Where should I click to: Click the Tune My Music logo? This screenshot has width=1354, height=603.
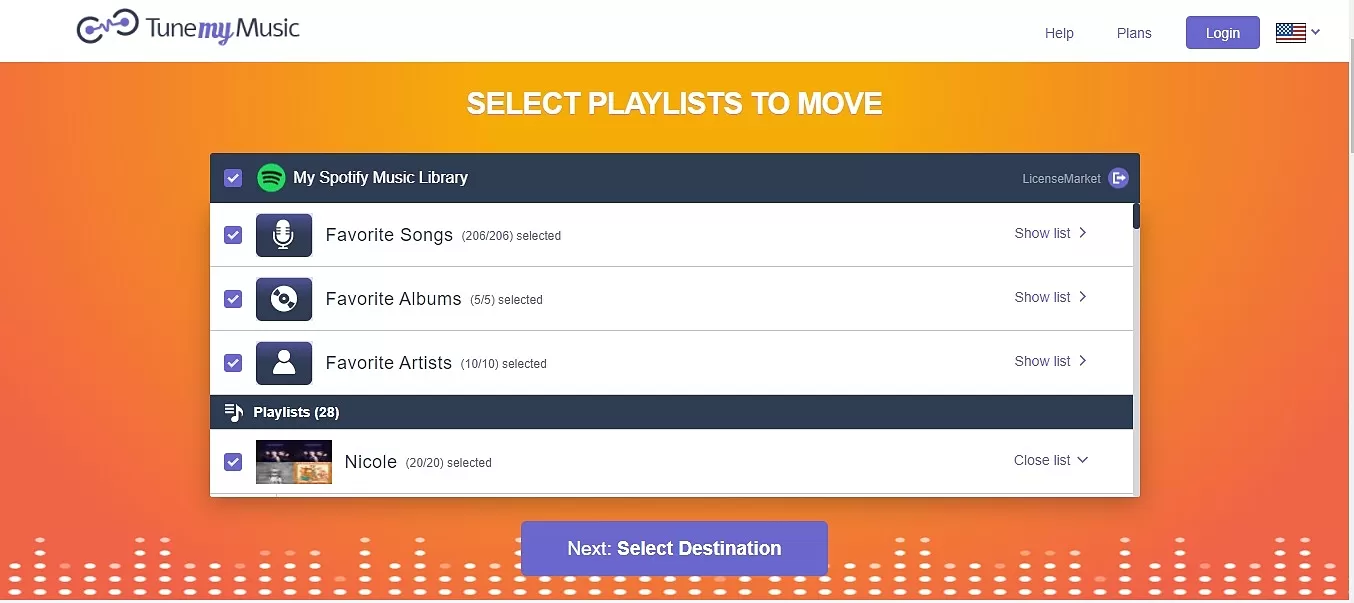[188, 28]
